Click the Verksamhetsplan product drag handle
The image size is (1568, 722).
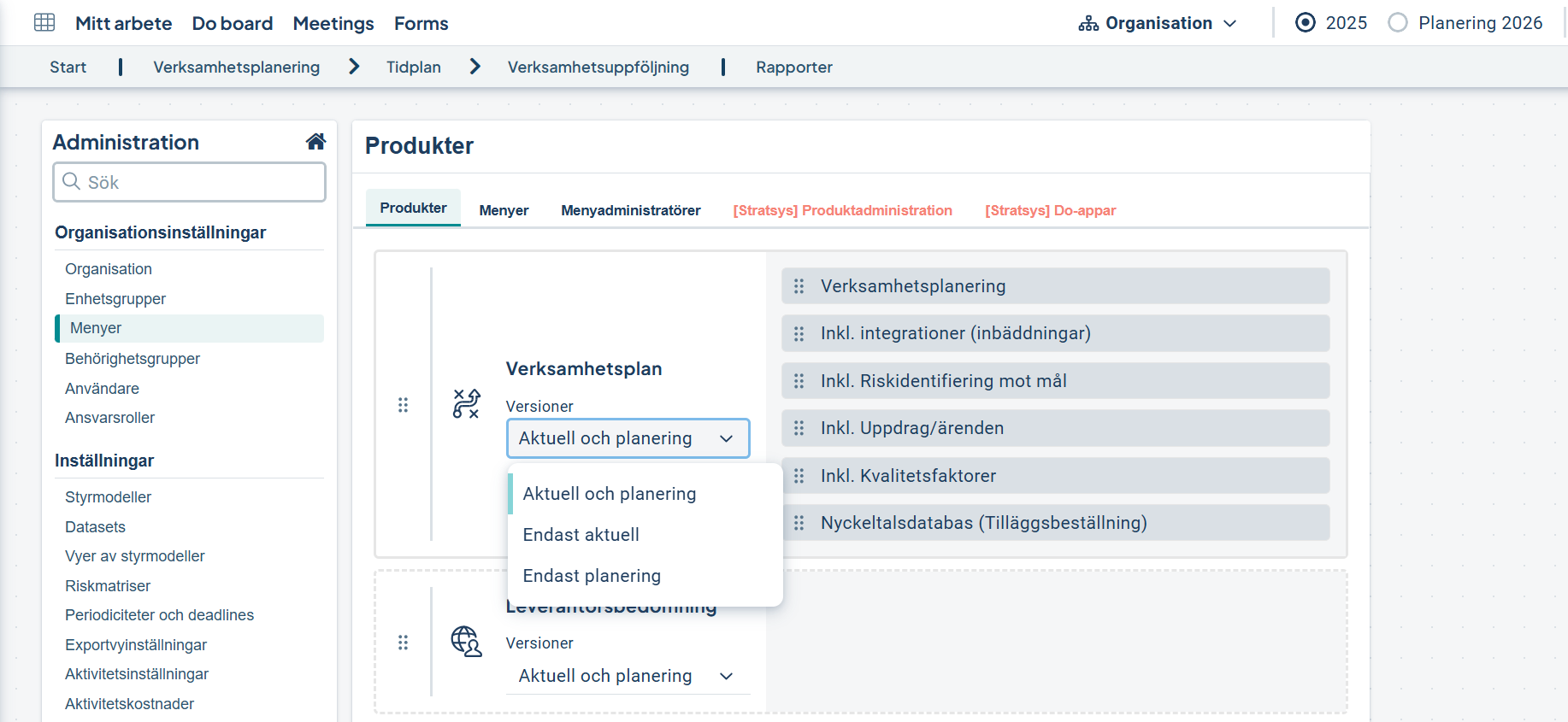click(403, 405)
